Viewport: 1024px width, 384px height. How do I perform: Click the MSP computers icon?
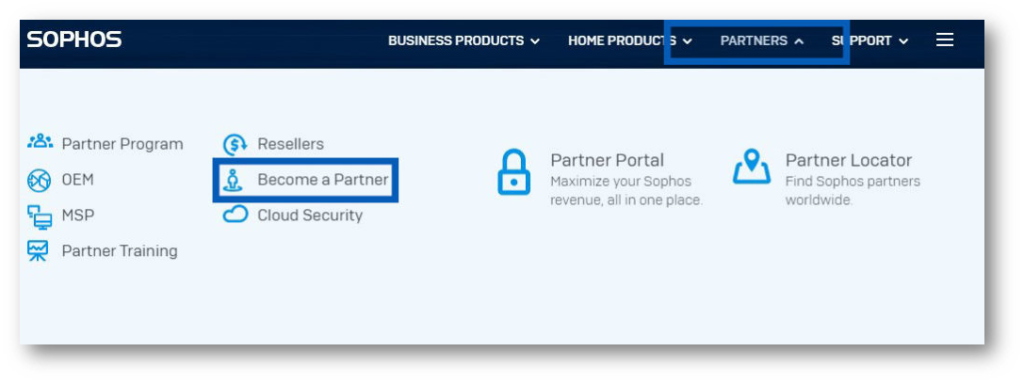[x=39, y=217]
